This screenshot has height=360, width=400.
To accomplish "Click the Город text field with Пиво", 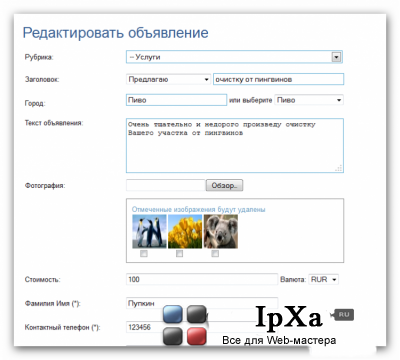I will (176, 100).
